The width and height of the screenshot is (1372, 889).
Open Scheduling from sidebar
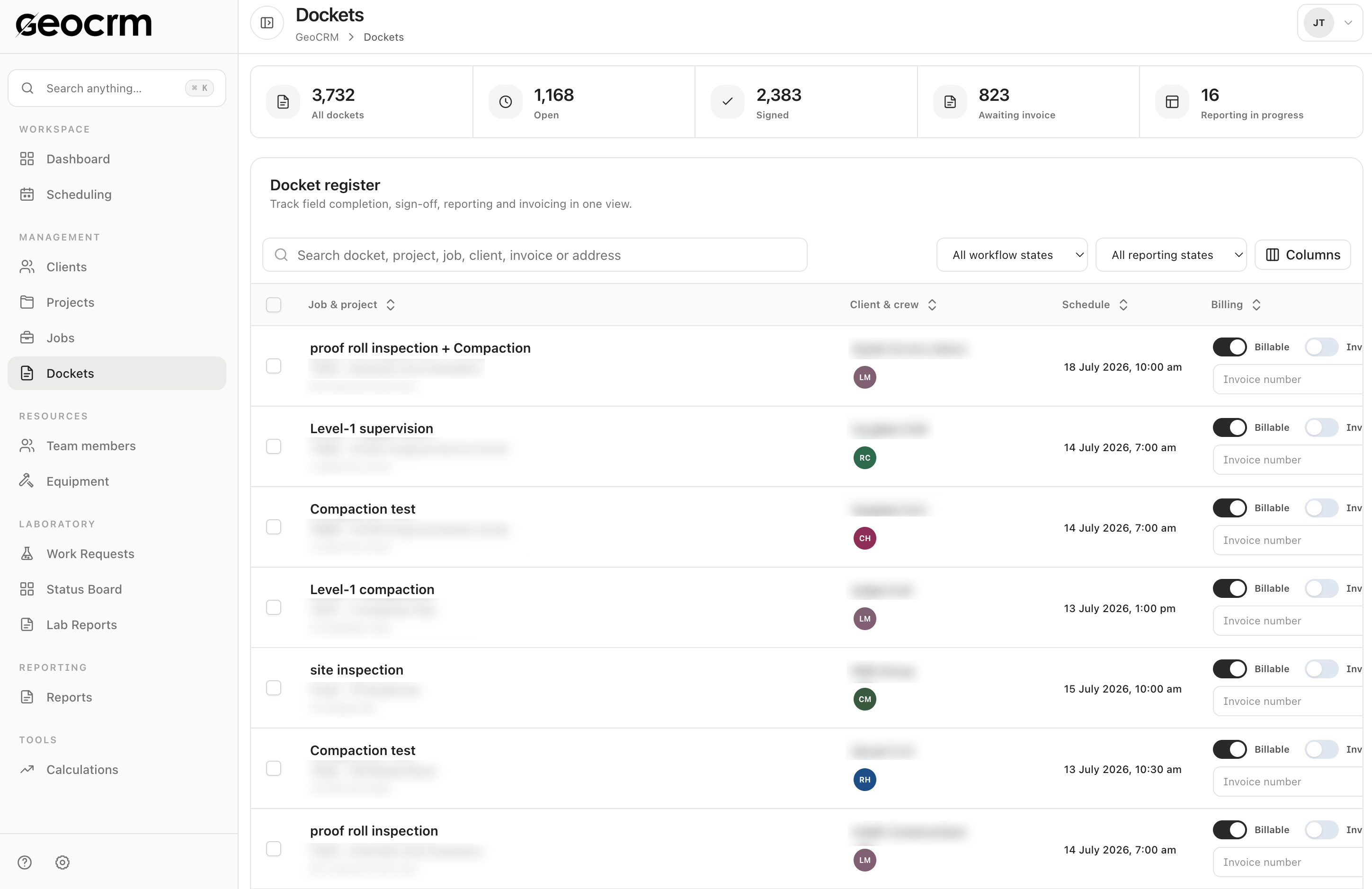click(x=117, y=194)
